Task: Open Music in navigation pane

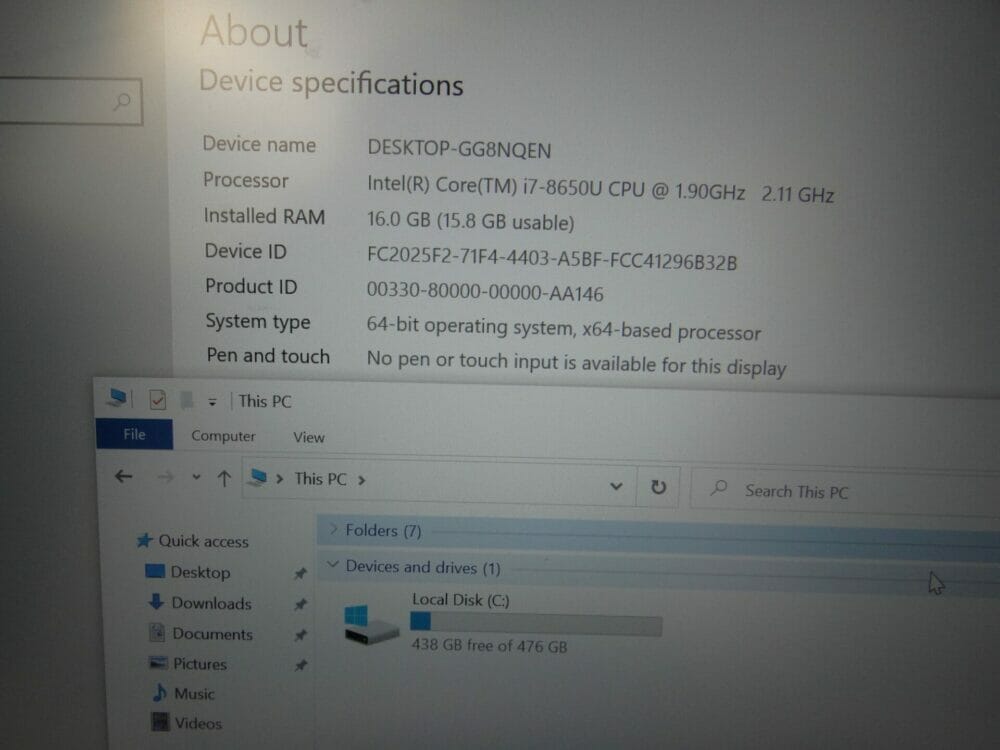Action: (194, 694)
